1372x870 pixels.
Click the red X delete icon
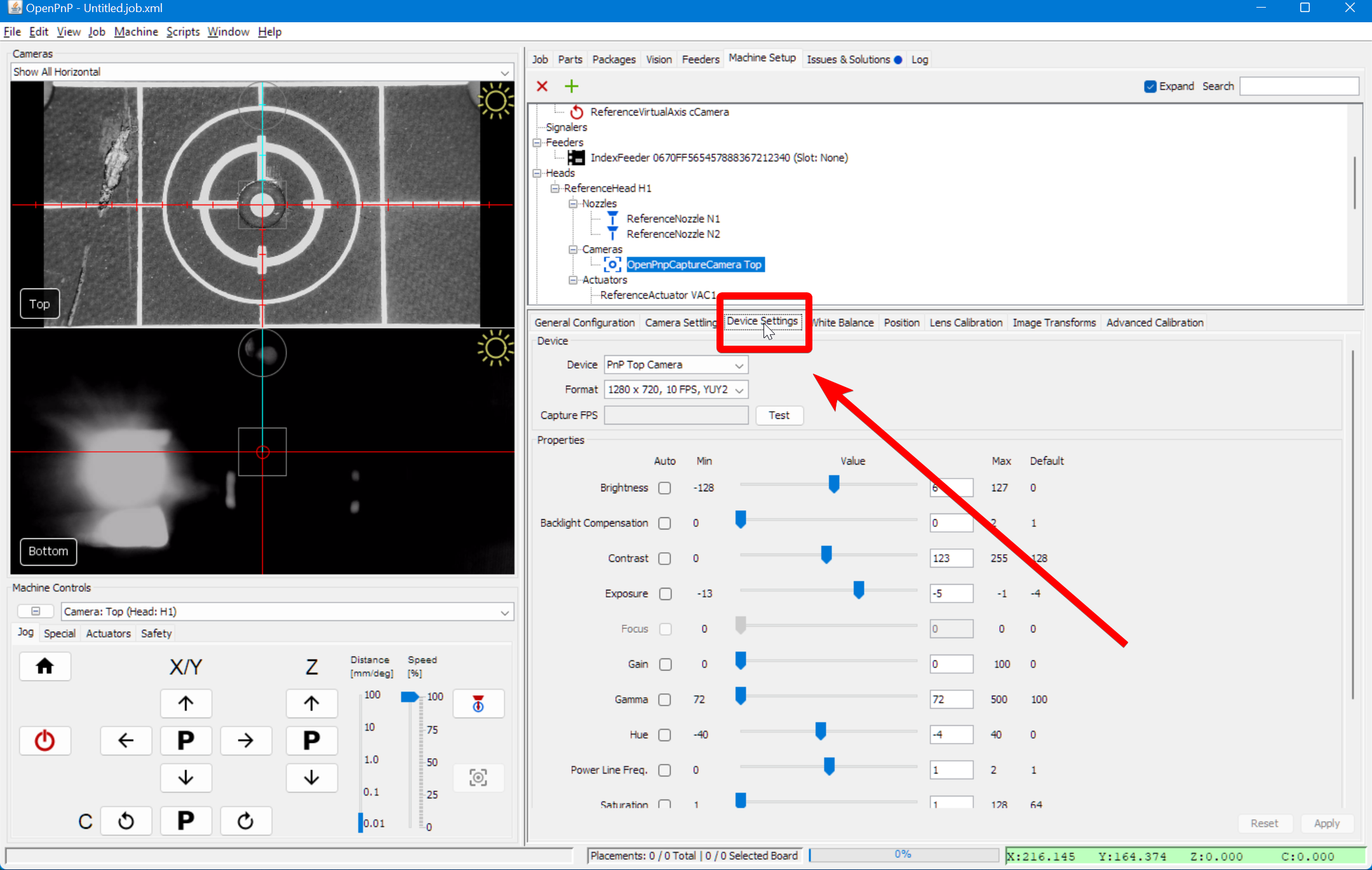542,86
